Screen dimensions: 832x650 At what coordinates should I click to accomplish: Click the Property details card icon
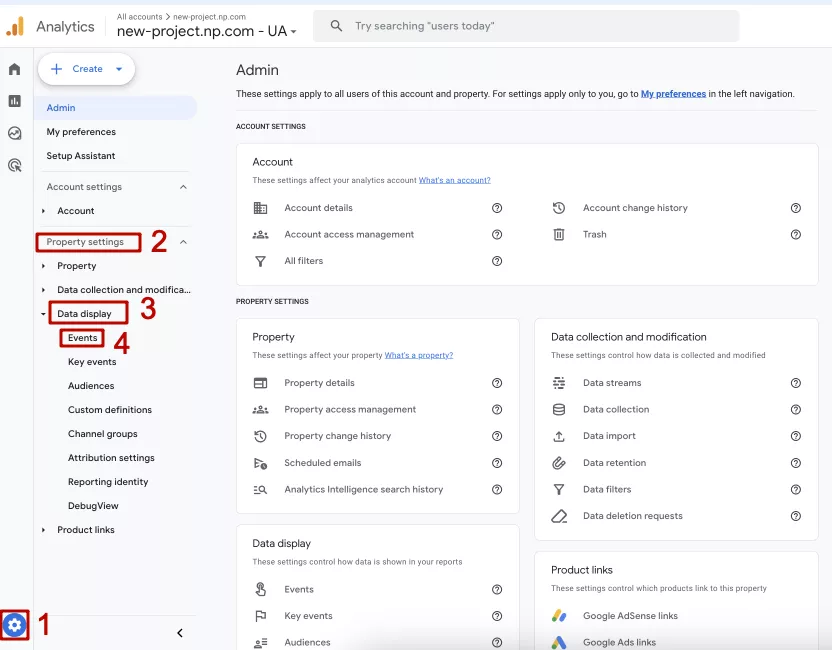pyautogui.click(x=260, y=383)
